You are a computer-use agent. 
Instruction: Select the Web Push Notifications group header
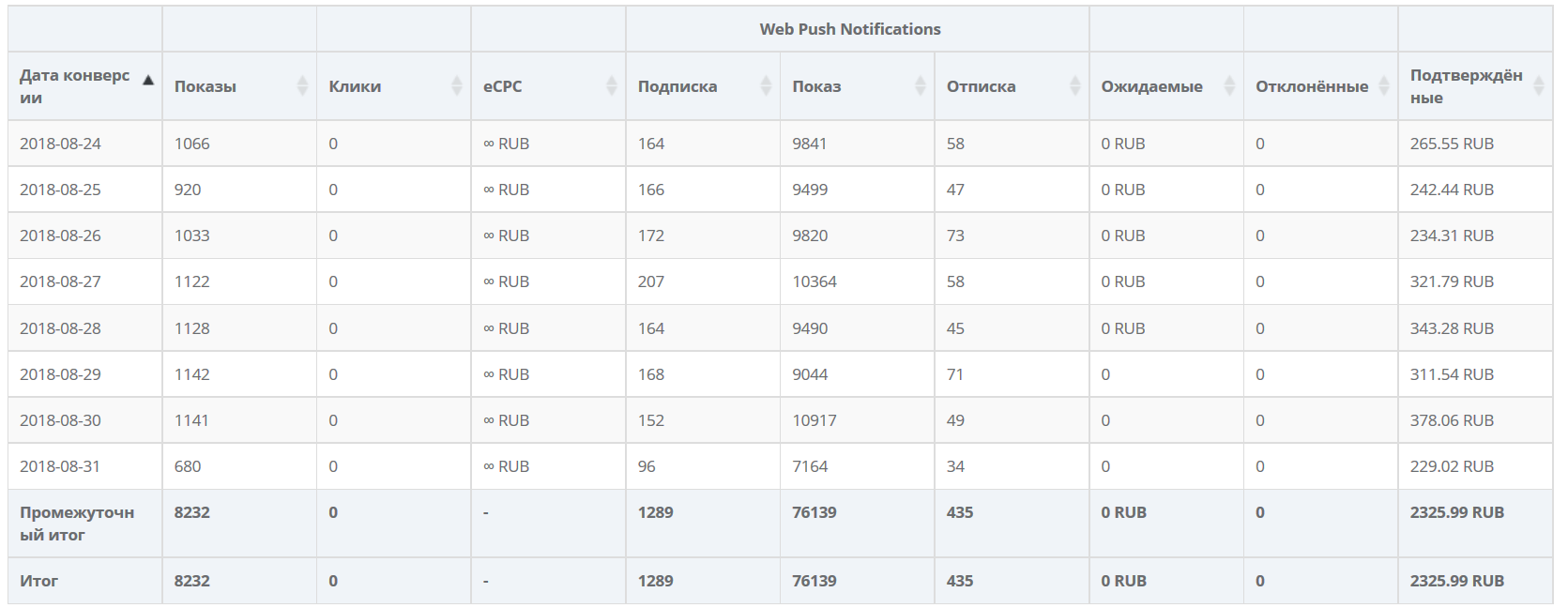coord(850,29)
